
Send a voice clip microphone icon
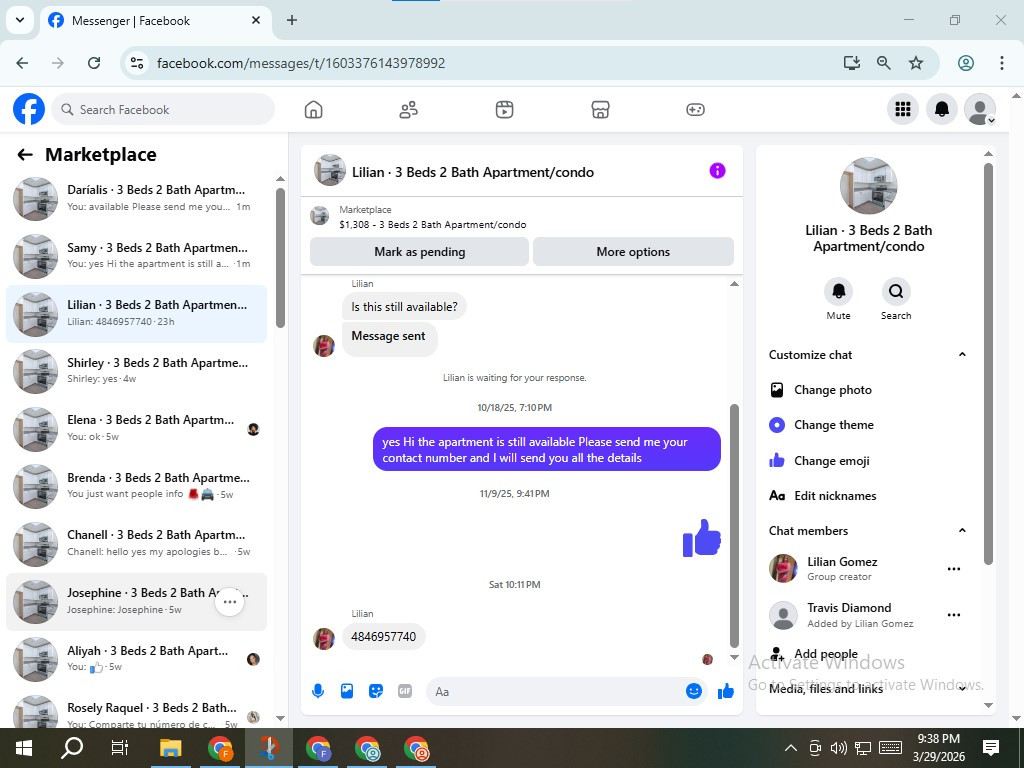tap(318, 691)
